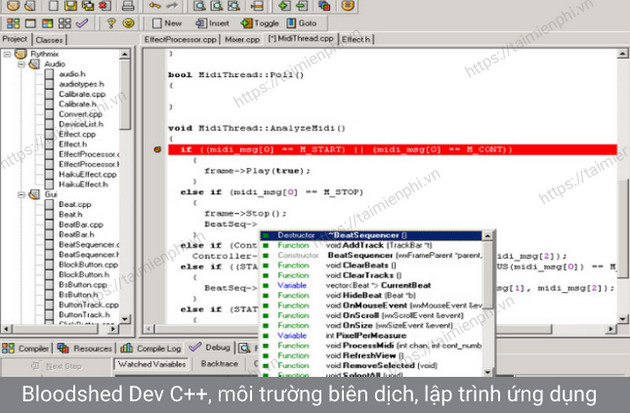Run the program with the window icon
Screen dimensions: 630x413
coord(31,23)
